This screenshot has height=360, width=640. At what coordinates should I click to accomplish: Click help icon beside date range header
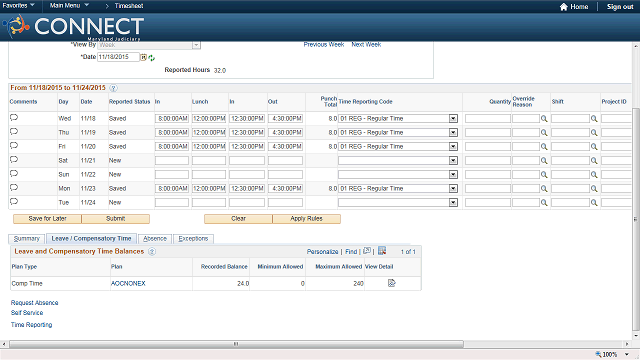[113, 88]
